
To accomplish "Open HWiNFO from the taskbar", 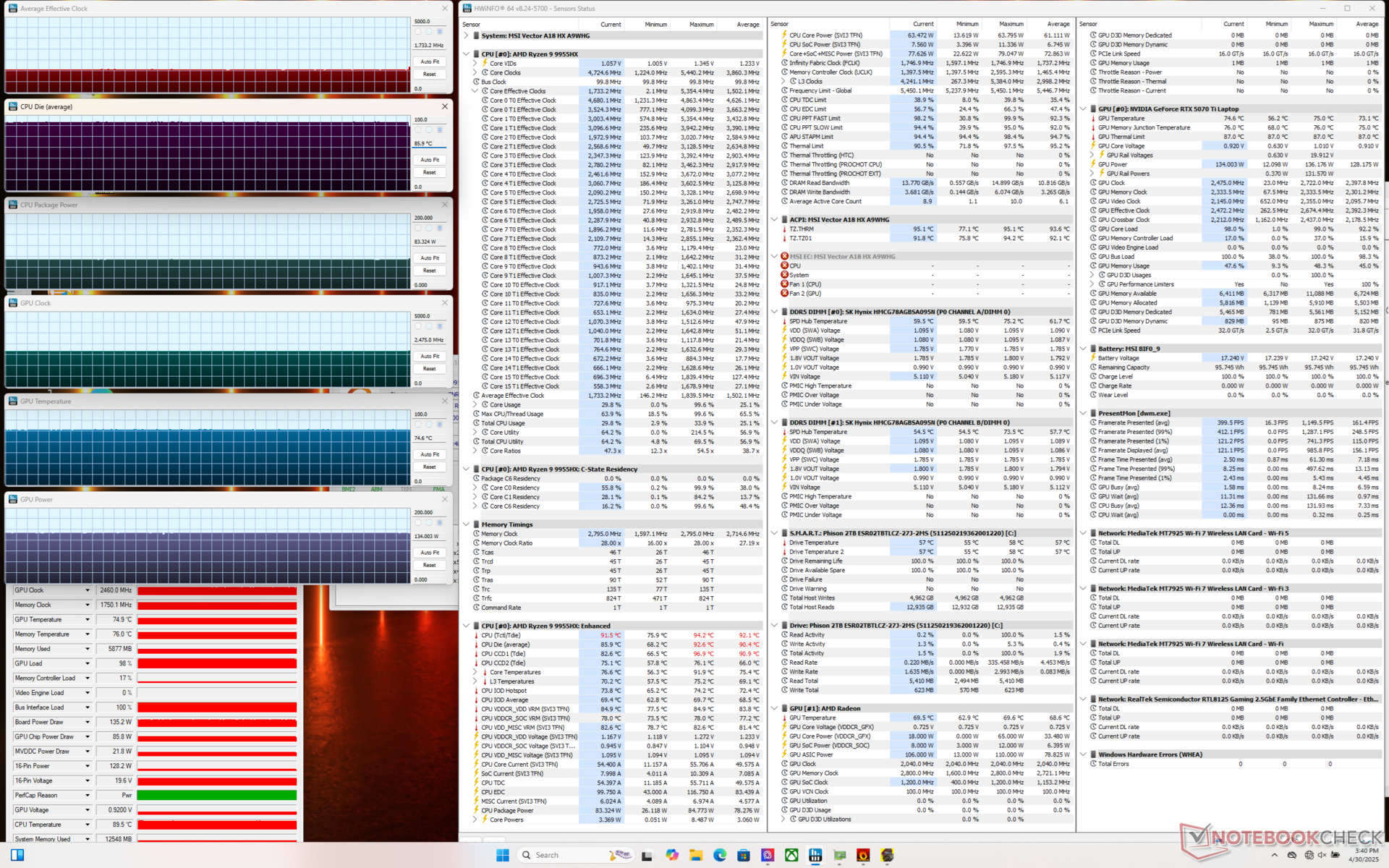I will tap(815, 855).
